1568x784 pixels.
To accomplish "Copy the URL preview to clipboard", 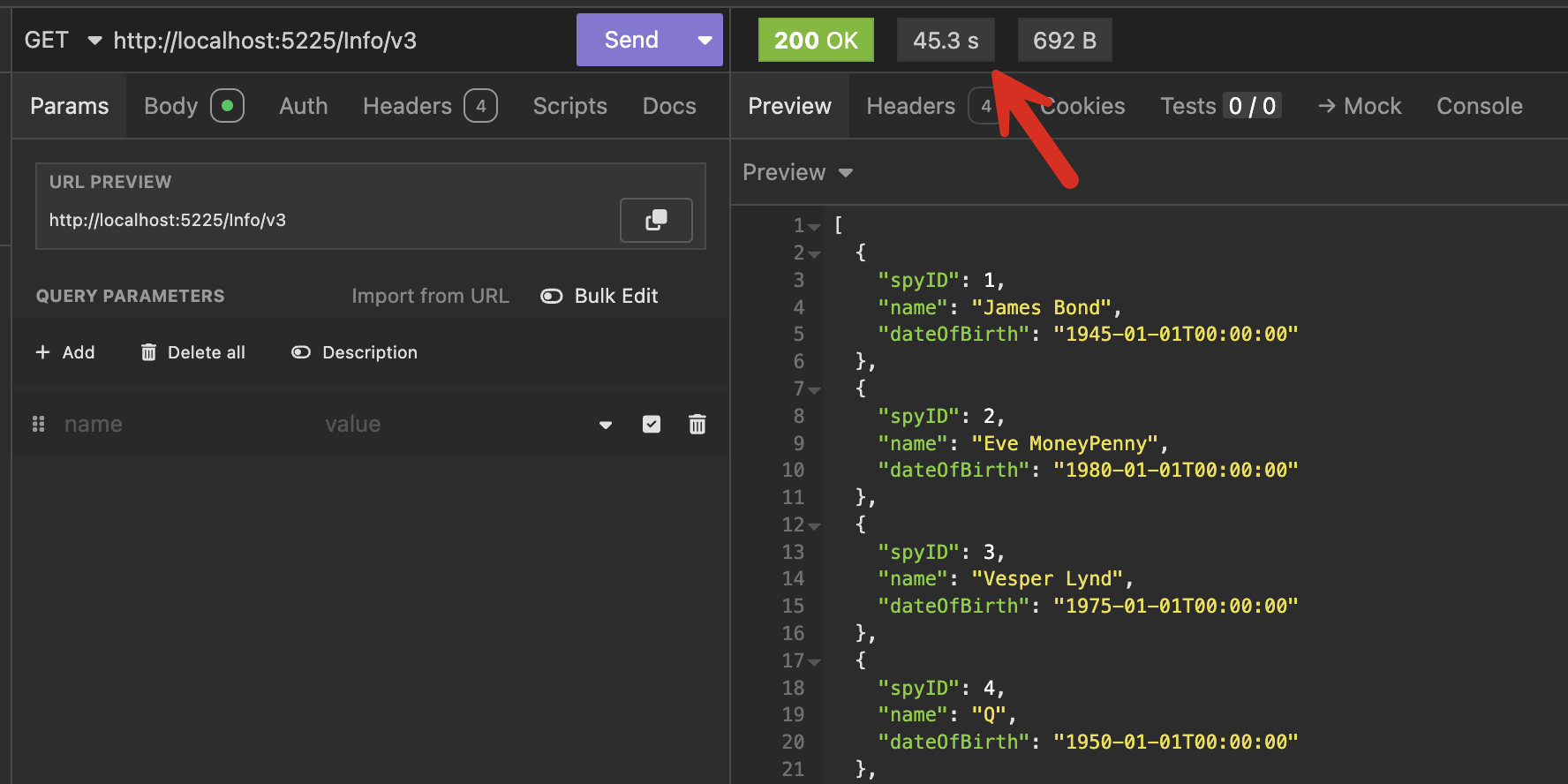I will (656, 220).
